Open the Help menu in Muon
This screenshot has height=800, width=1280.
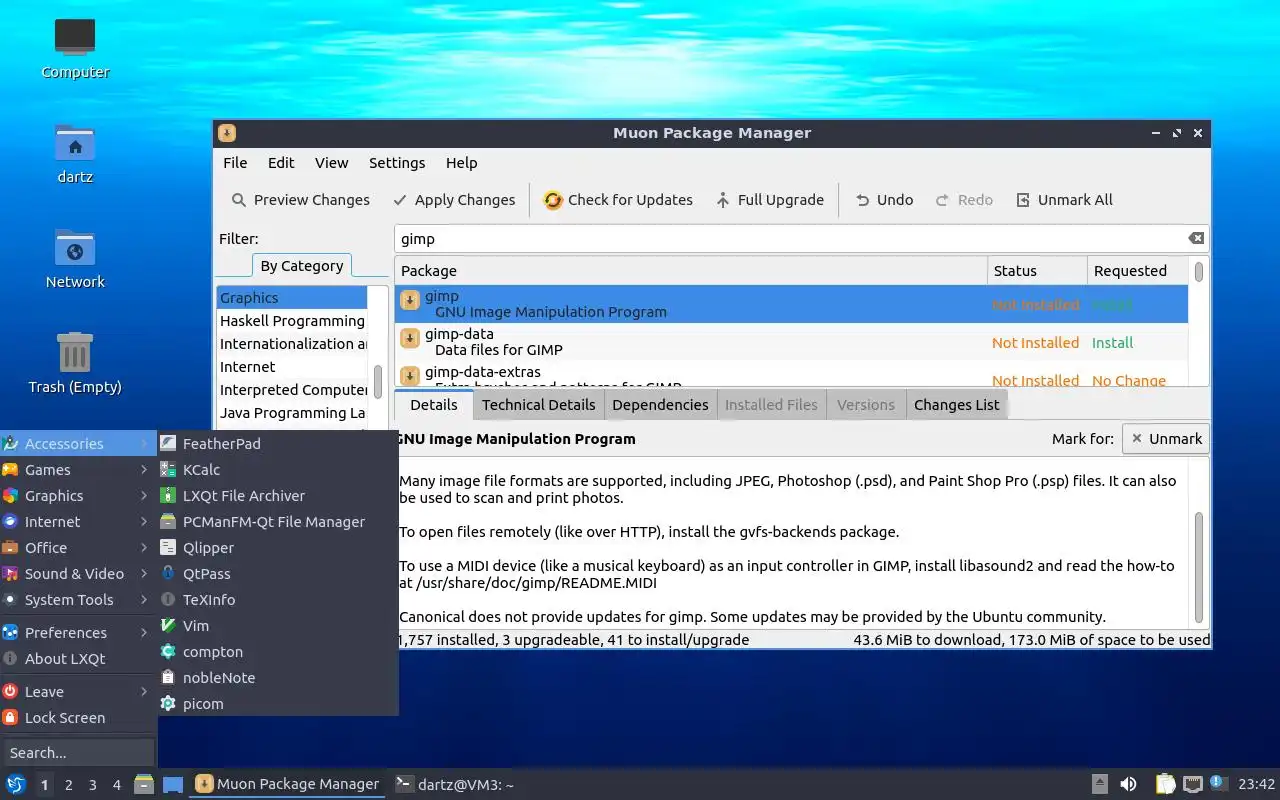(461, 163)
